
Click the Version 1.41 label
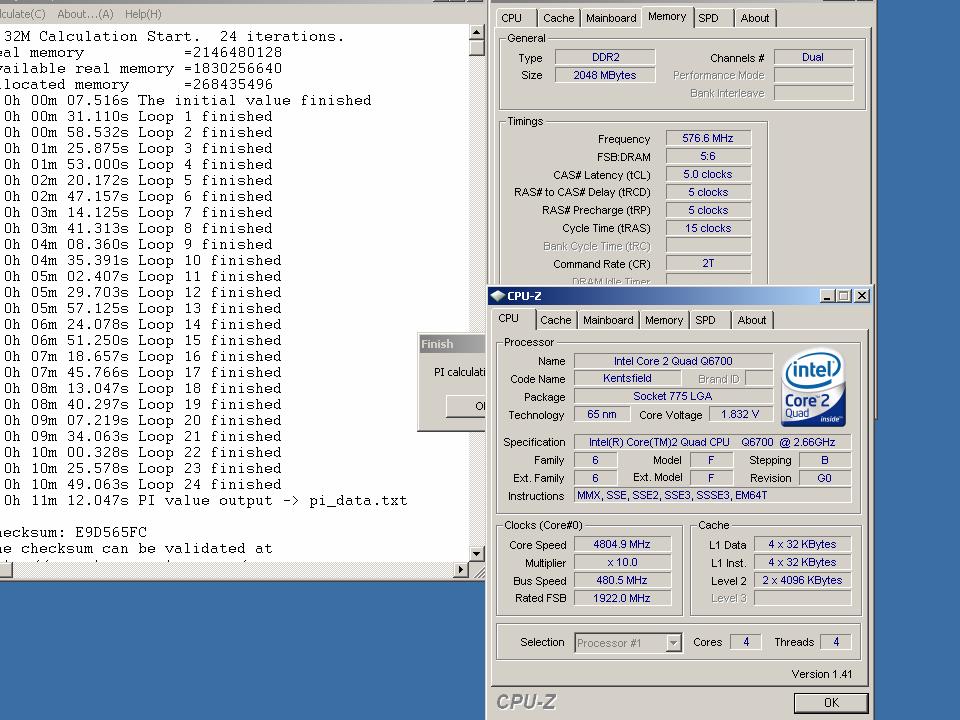tap(821, 674)
